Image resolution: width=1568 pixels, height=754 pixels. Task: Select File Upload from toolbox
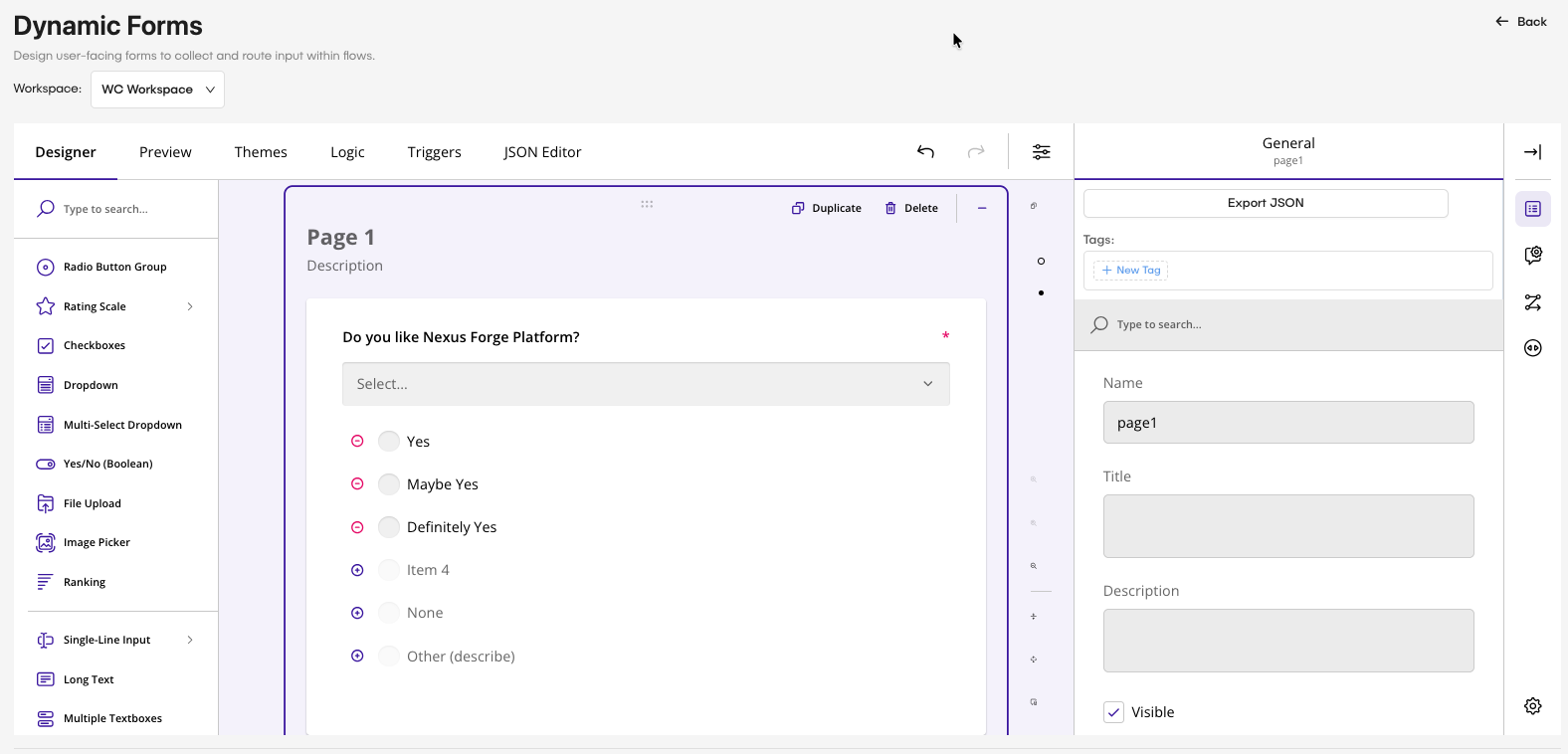pyautogui.click(x=92, y=503)
